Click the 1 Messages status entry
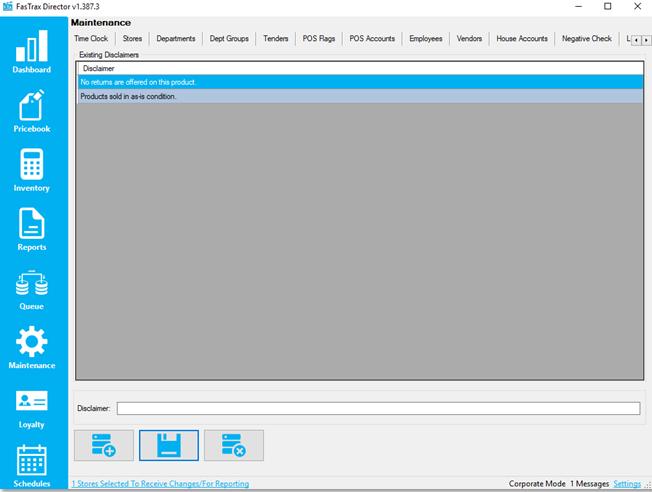The height and width of the screenshot is (492, 652). 589,484
